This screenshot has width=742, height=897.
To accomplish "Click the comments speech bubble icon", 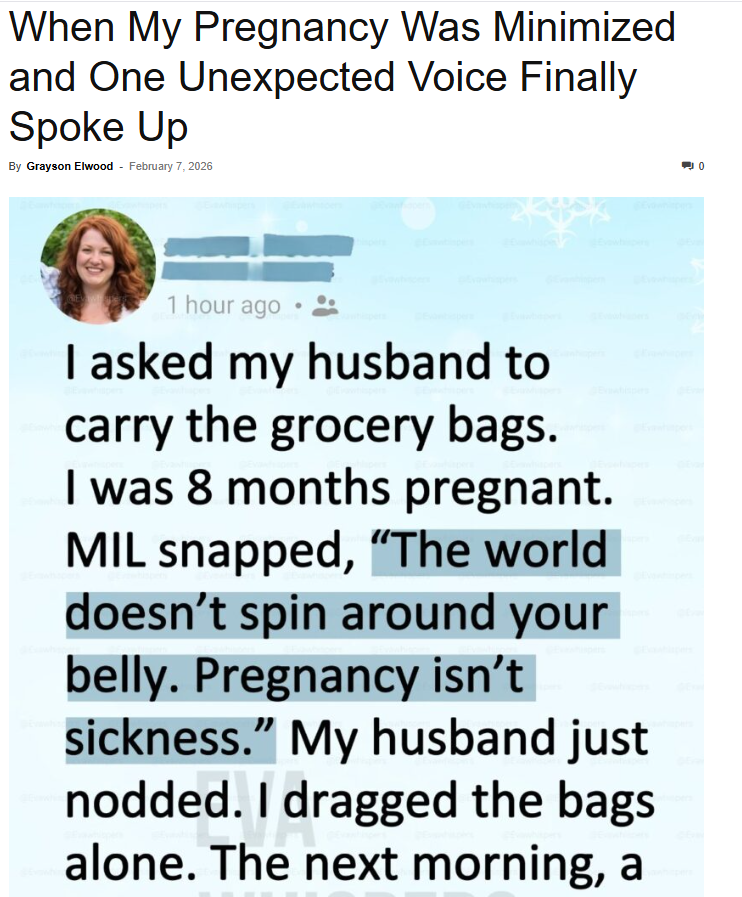I will pos(686,166).
